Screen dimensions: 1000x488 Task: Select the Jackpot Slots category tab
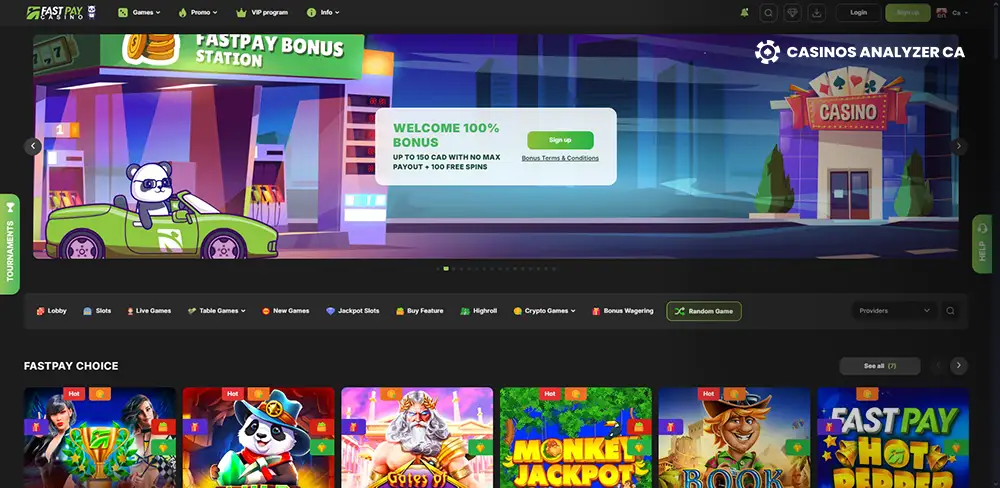353,311
